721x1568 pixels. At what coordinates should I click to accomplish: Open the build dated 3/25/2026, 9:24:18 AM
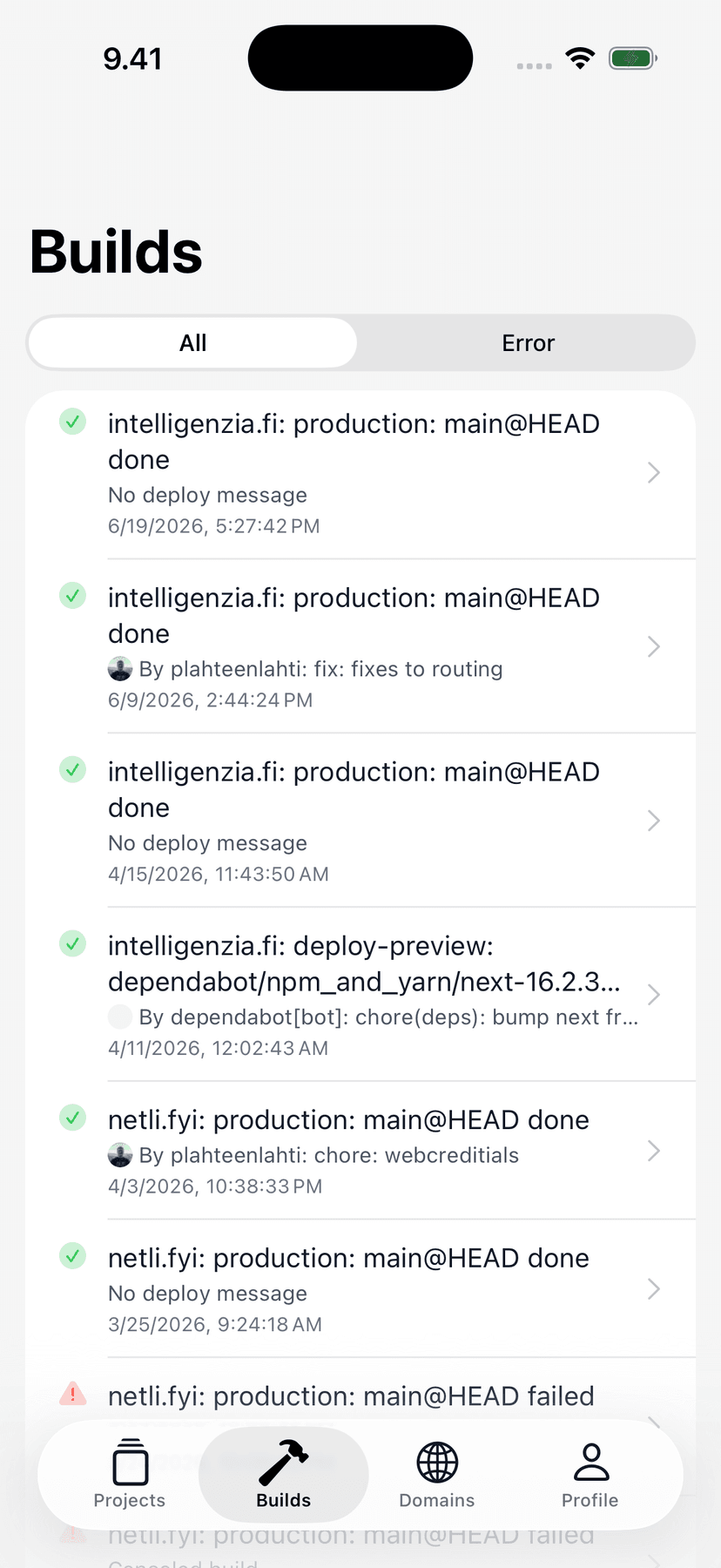click(360, 1288)
